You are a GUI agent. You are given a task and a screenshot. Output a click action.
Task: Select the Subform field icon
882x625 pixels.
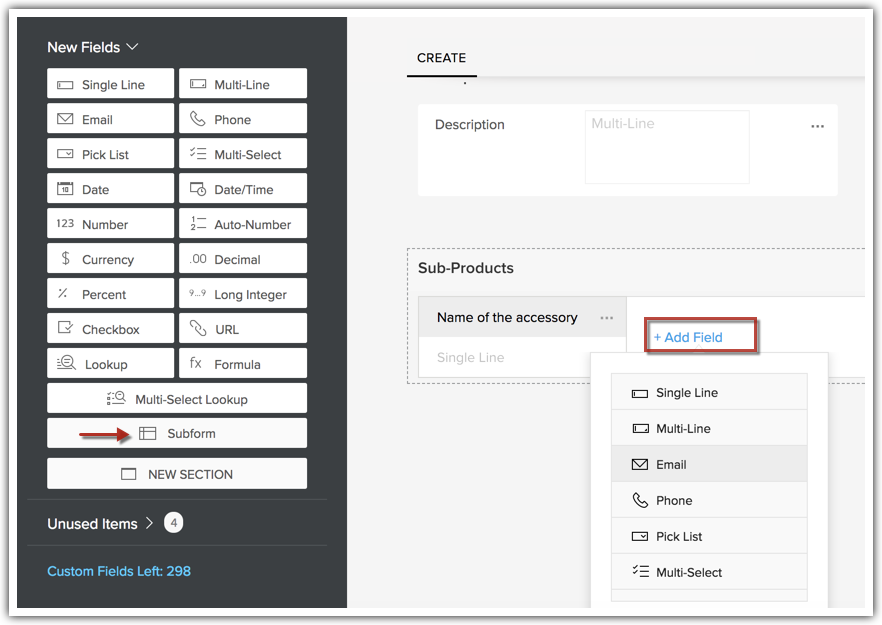pos(148,434)
